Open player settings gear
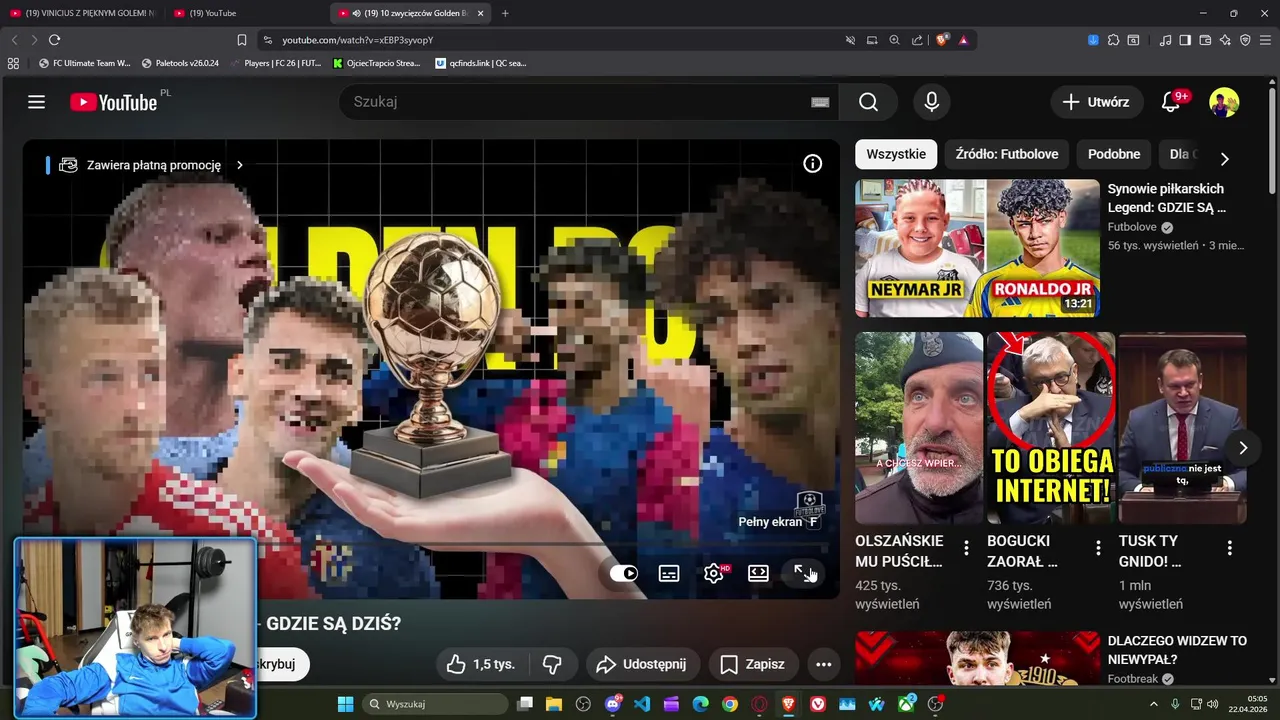This screenshot has width=1280, height=720. [x=714, y=573]
